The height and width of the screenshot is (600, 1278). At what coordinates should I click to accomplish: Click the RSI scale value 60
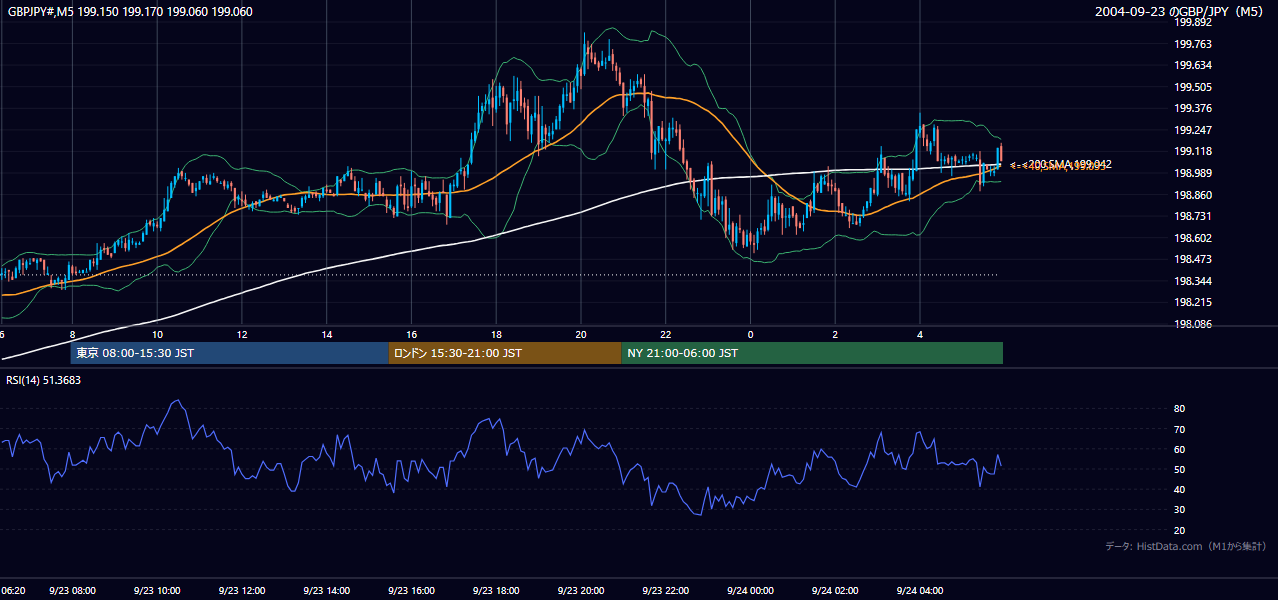click(1179, 449)
